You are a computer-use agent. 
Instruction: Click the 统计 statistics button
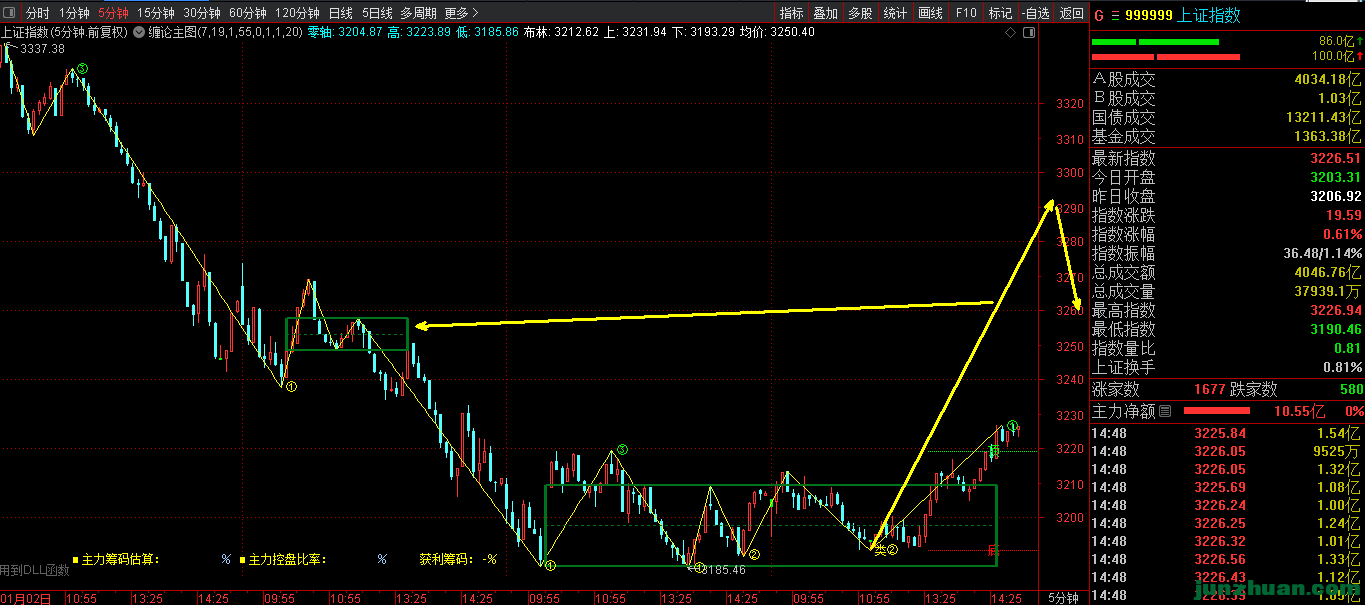pos(895,13)
